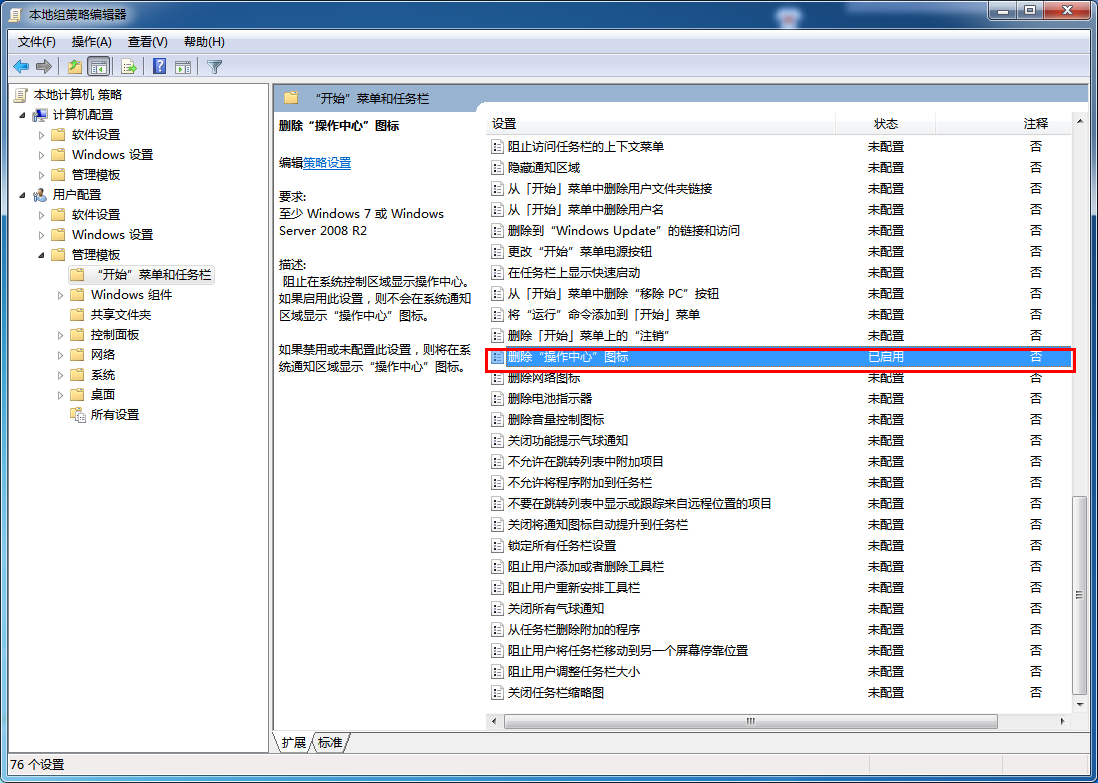Open the 查看(V) menu
This screenshot has width=1098, height=783.
148,42
